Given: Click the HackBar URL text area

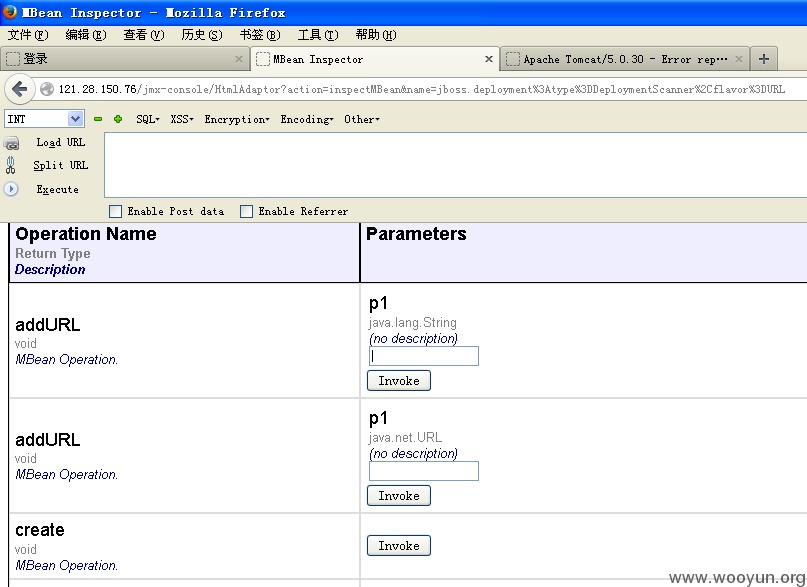Looking at the screenshot, I should pos(455,165).
